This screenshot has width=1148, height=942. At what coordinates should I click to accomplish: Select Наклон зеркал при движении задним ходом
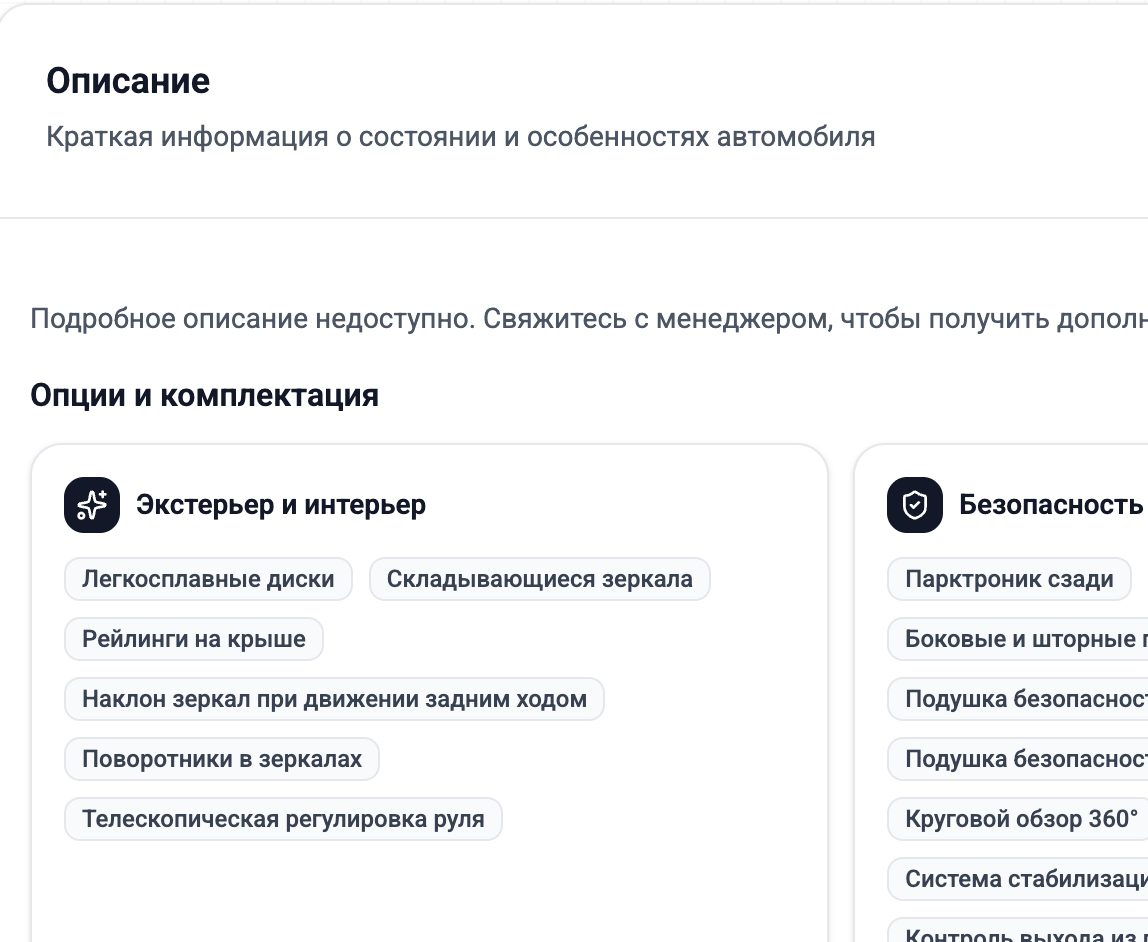[x=334, y=698]
